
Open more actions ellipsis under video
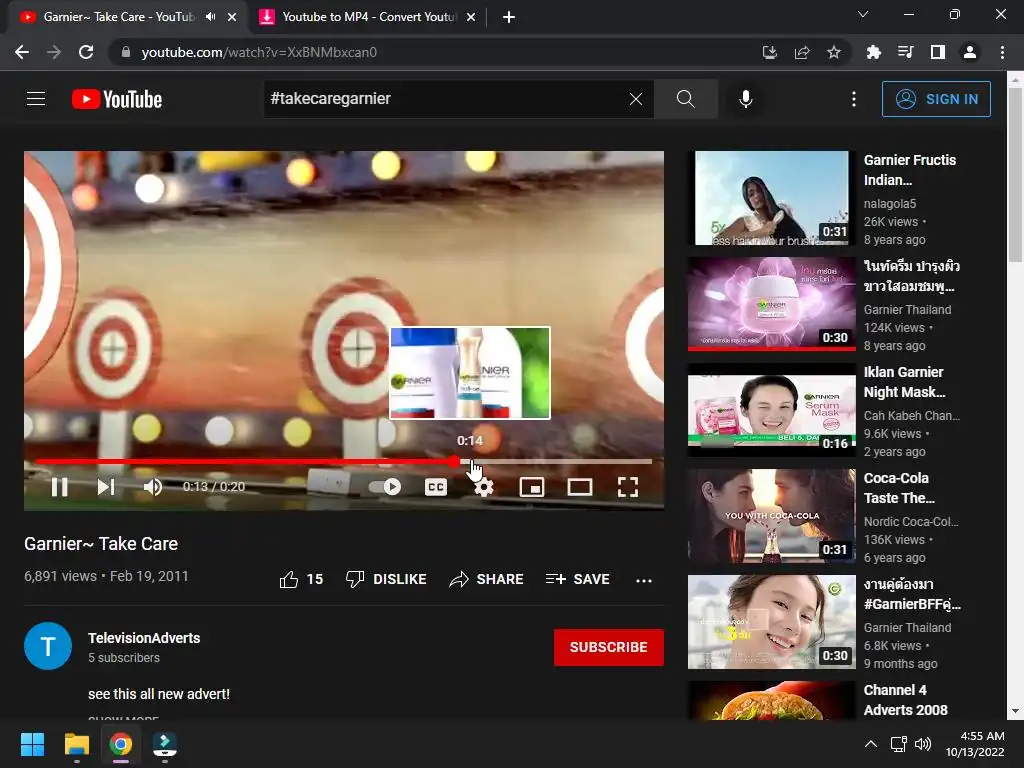644,580
